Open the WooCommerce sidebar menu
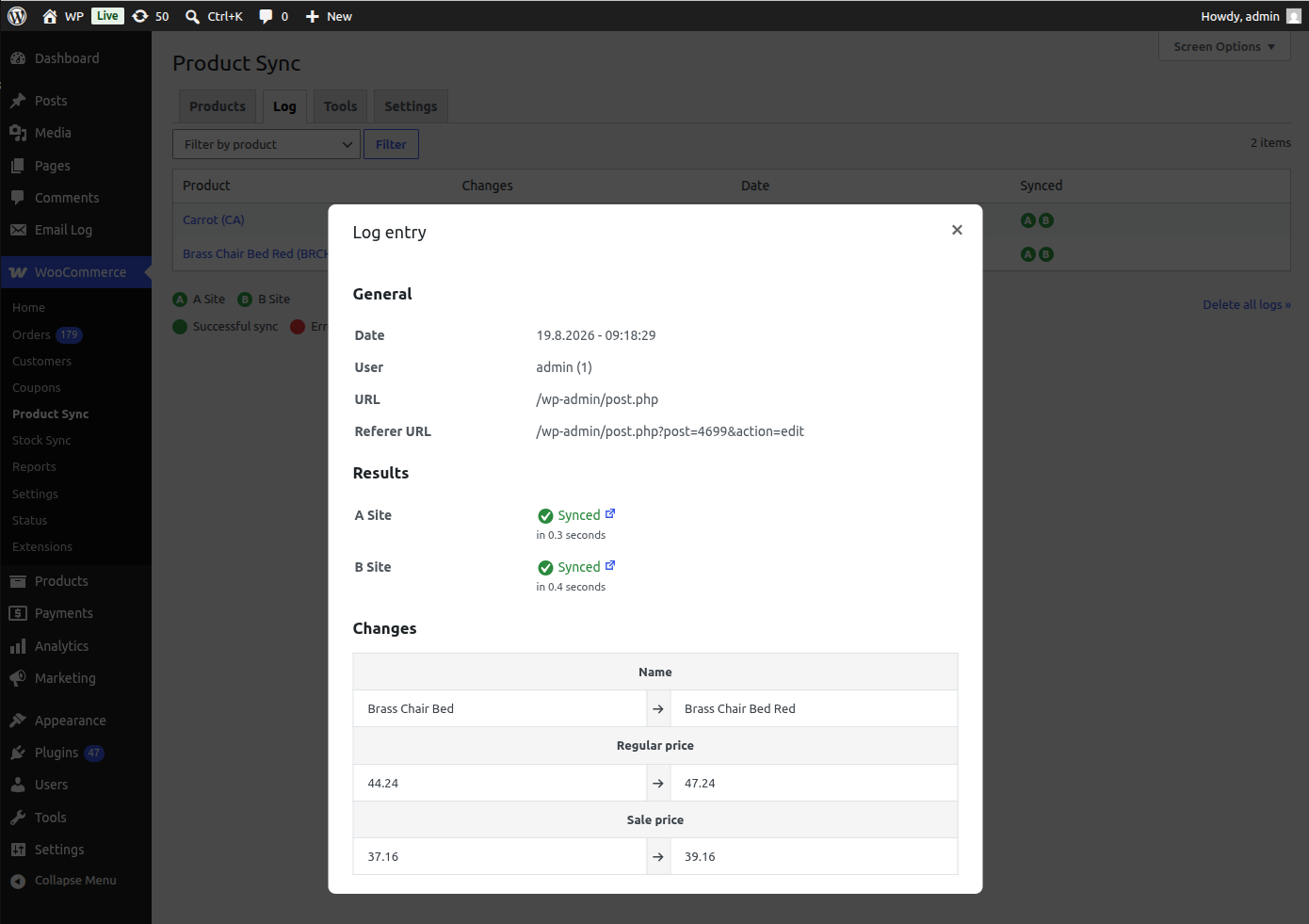The width and height of the screenshot is (1309, 924). point(75,272)
